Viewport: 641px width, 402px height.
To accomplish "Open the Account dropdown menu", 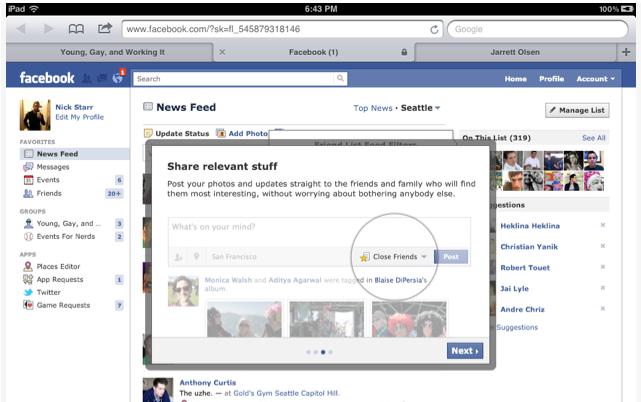I will [x=595, y=79].
